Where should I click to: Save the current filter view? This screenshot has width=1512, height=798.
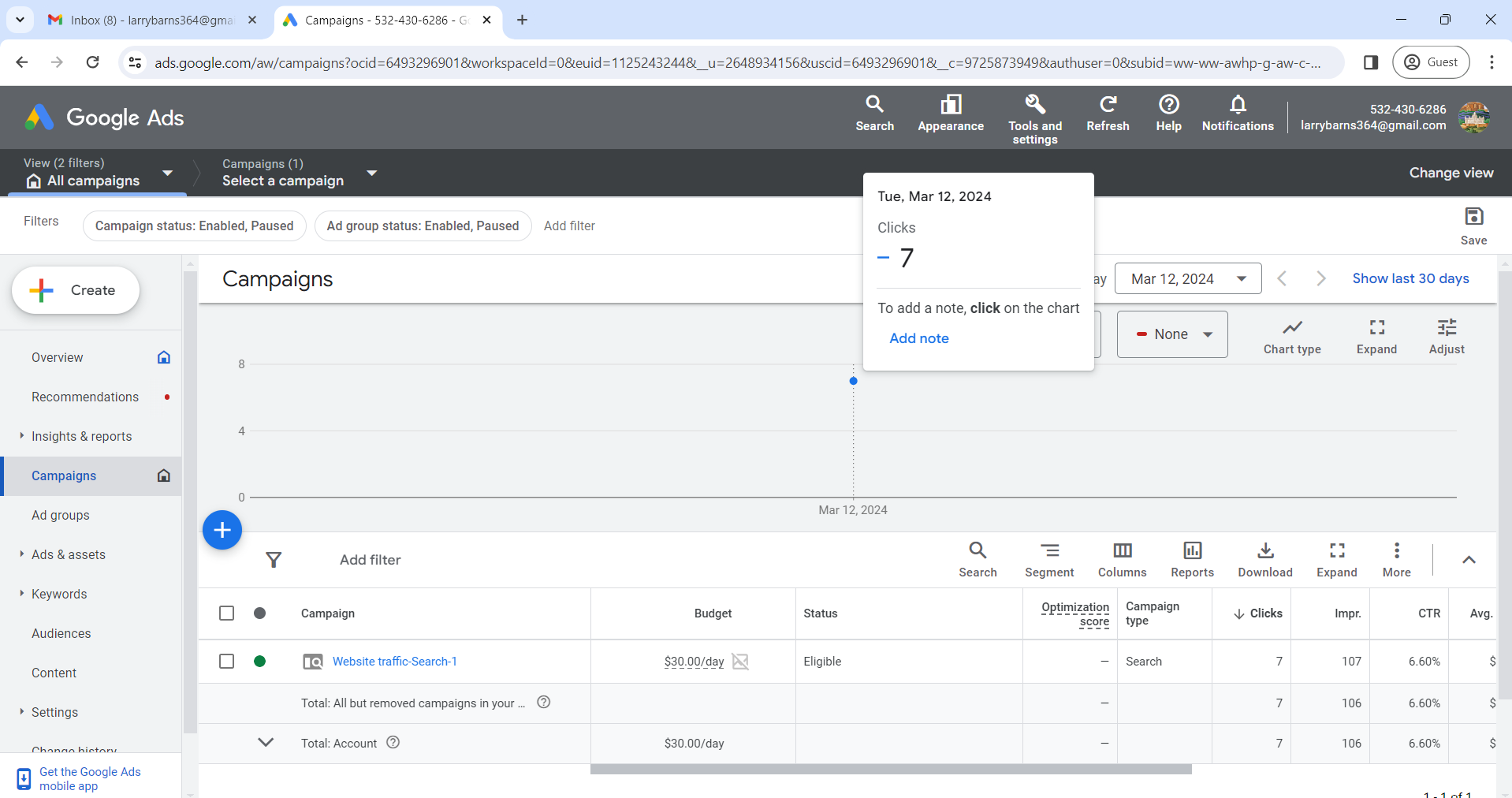[x=1473, y=226]
